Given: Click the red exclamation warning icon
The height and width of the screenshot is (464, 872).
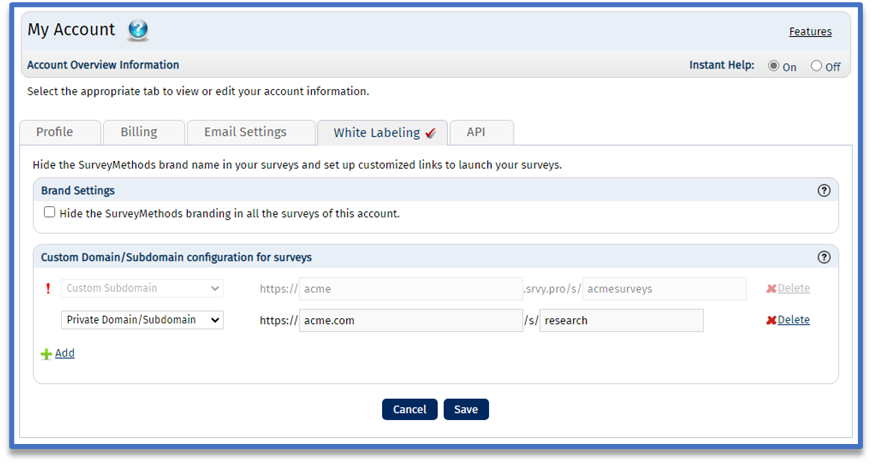Looking at the screenshot, I should [x=48, y=288].
